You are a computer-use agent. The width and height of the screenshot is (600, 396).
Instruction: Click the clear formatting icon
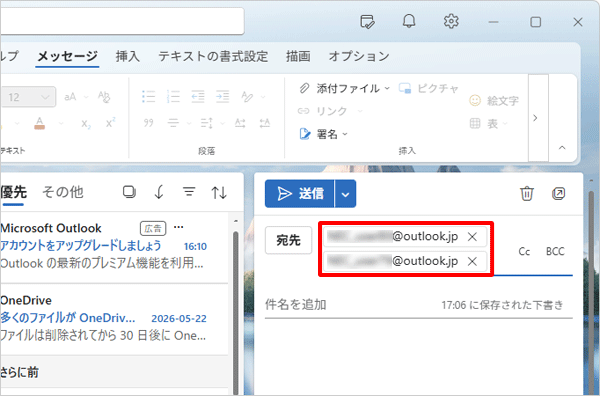pos(104,97)
